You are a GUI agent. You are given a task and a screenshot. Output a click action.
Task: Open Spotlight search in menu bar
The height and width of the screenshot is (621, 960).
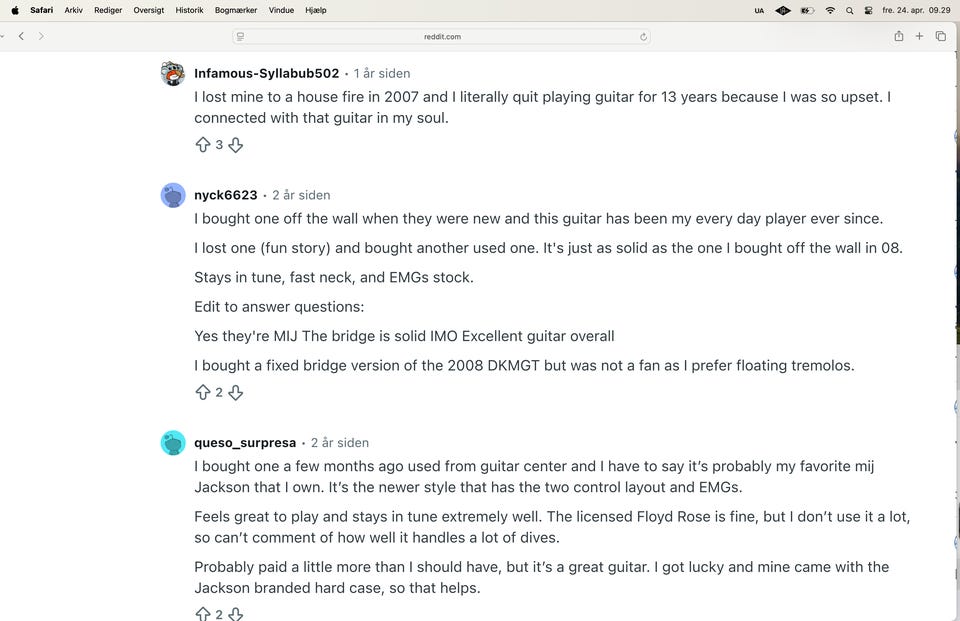pyautogui.click(x=850, y=10)
